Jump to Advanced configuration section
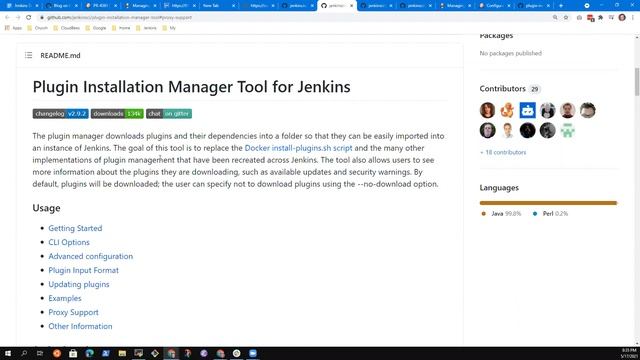 pos(91,256)
